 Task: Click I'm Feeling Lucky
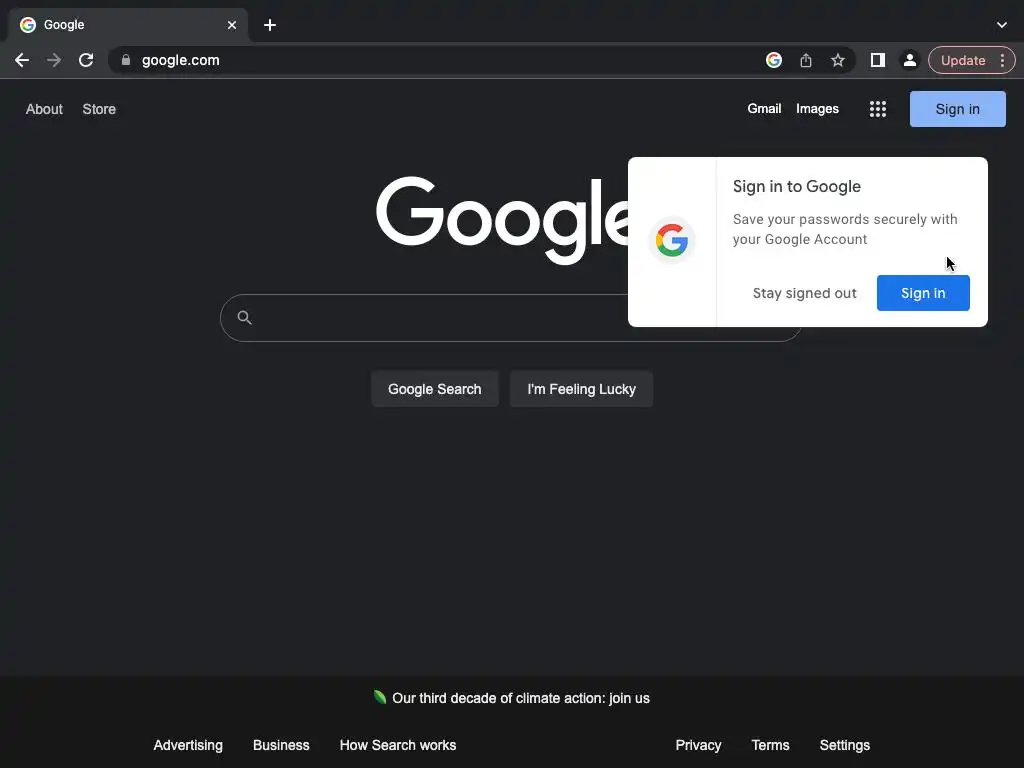pyautogui.click(x=581, y=389)
